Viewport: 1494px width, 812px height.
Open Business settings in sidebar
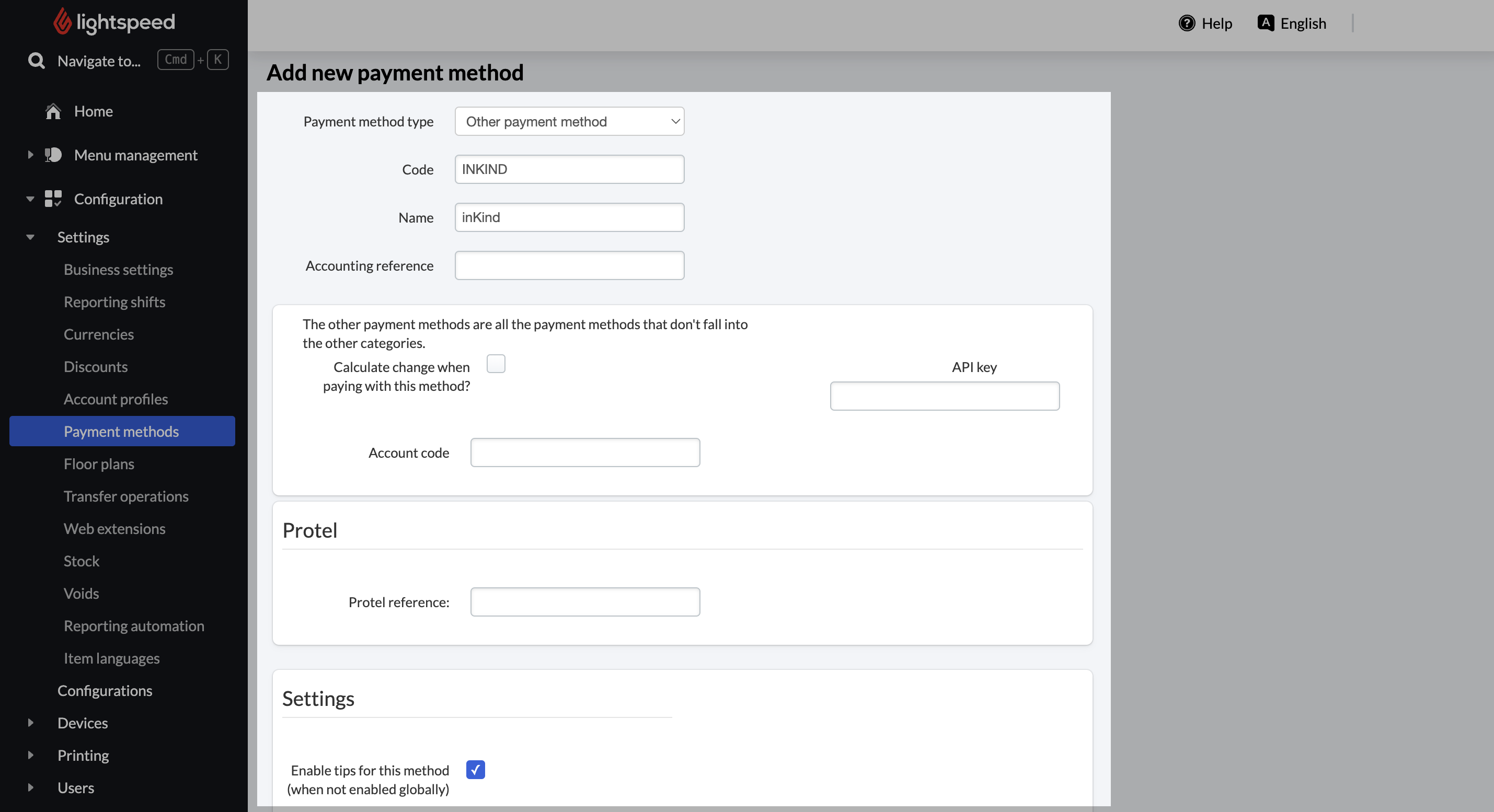click(118, 270)
